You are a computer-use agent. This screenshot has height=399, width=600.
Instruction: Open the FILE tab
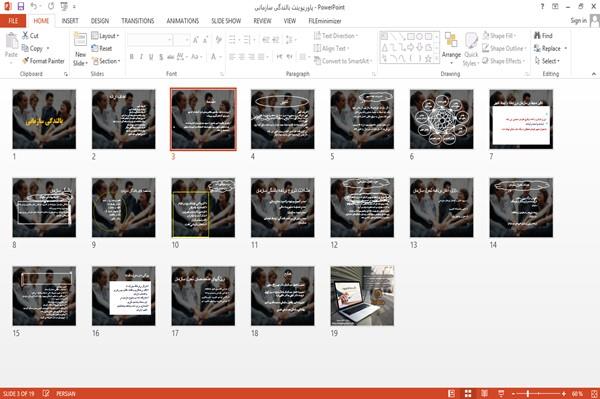point(13,21)
